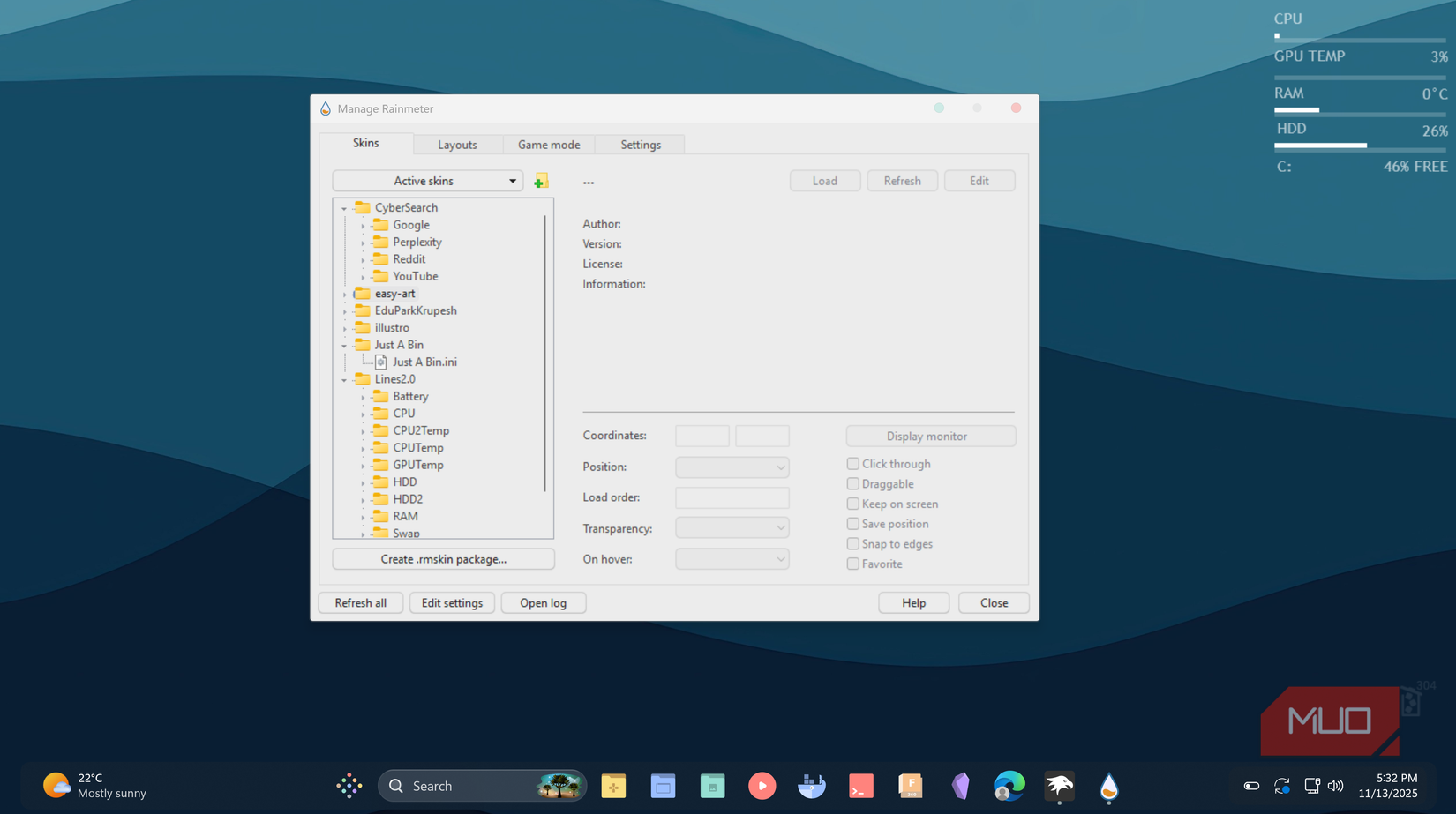Viewport: 1456px width, 814px height.
Task: Collapse the CyberSearch folder tree
Action: [x=344, y=207]
